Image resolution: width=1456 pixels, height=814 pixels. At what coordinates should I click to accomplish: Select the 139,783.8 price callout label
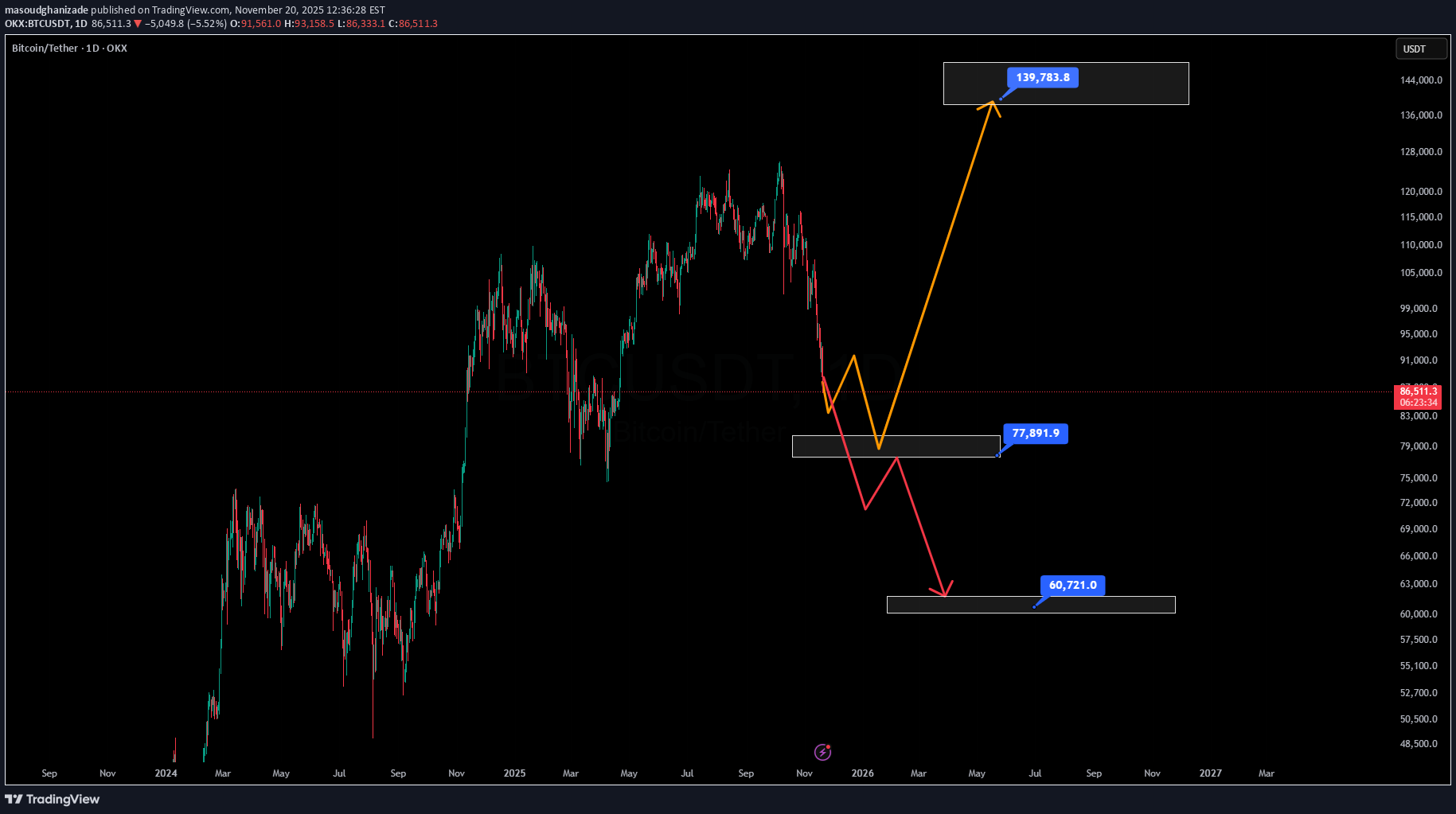(1042, 78)
